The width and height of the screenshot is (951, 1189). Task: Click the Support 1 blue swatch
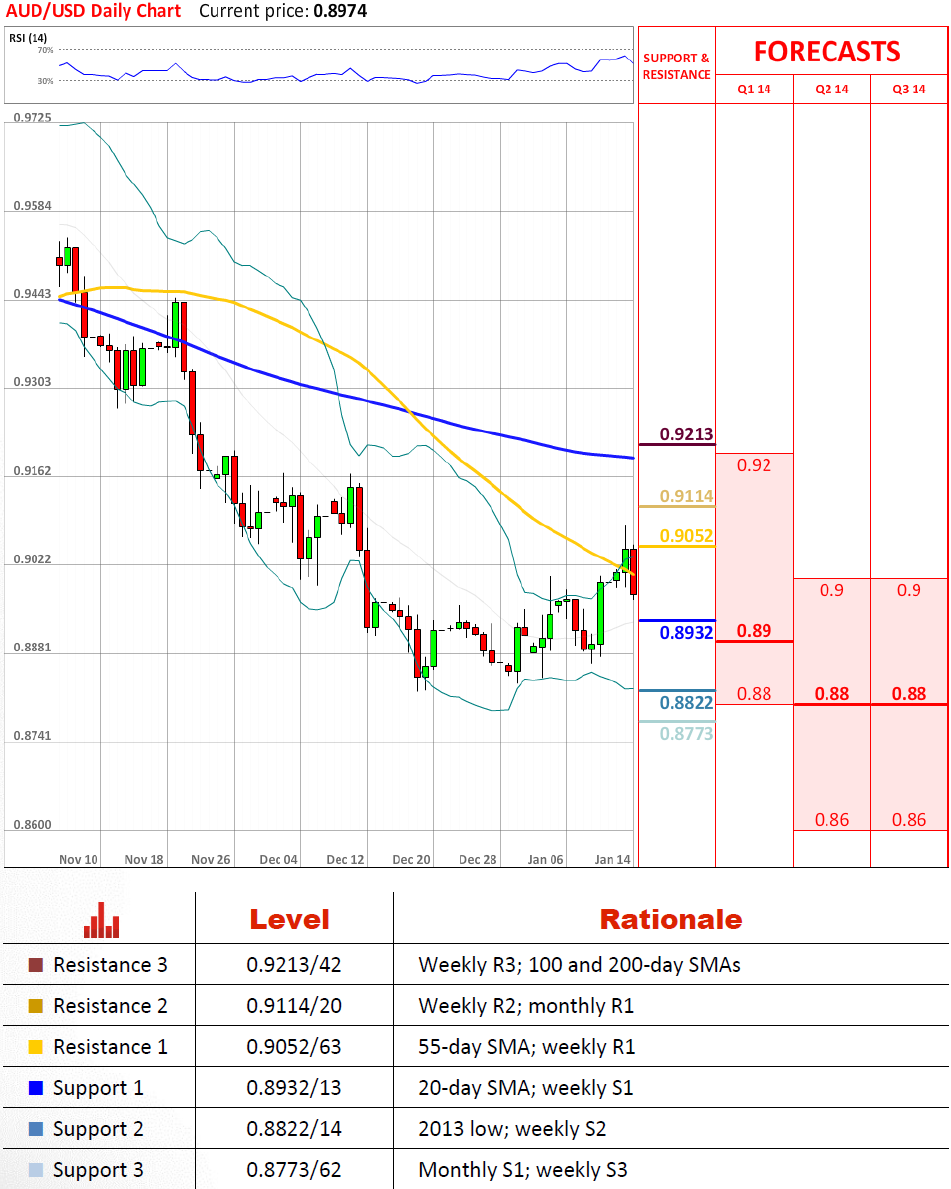point(37,1088)
